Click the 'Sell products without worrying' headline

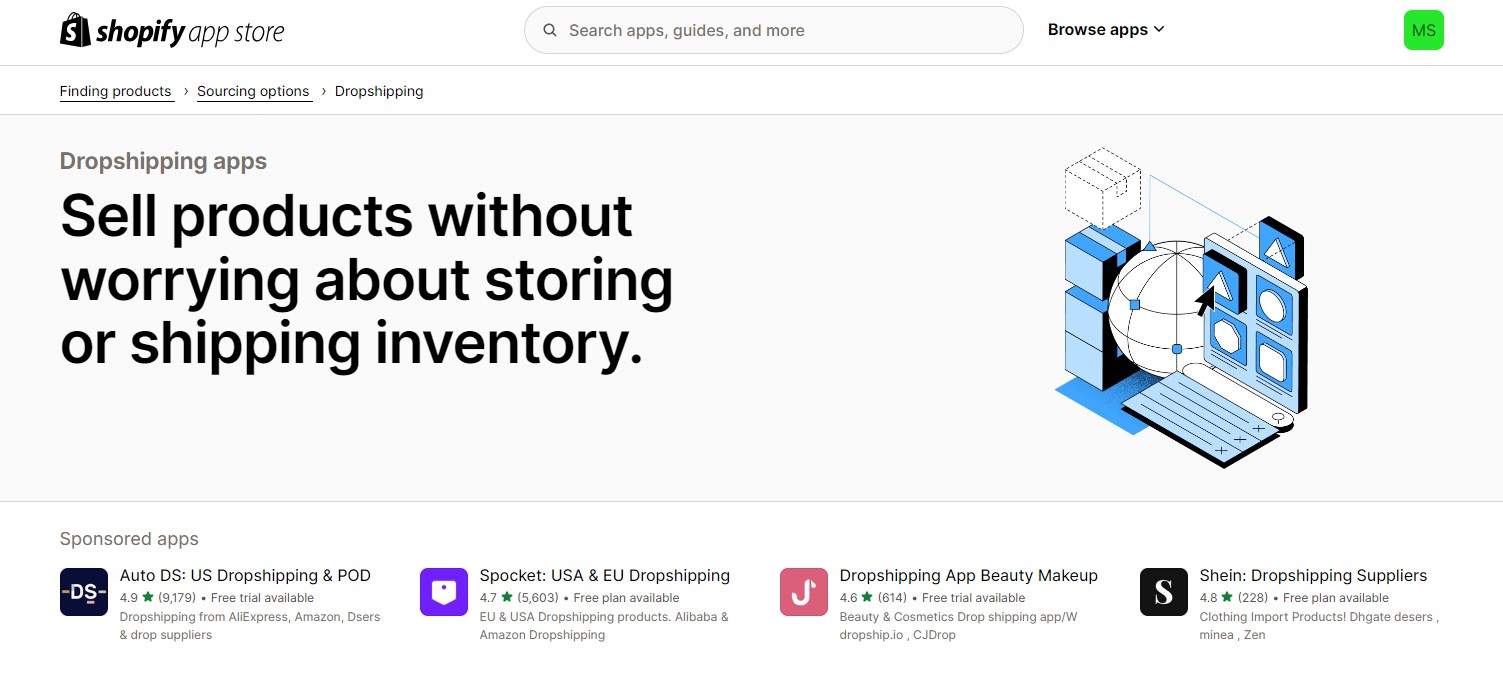coord(366,280)
